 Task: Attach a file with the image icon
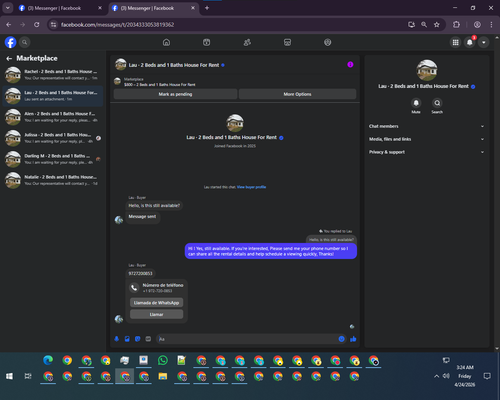point(127,339)
